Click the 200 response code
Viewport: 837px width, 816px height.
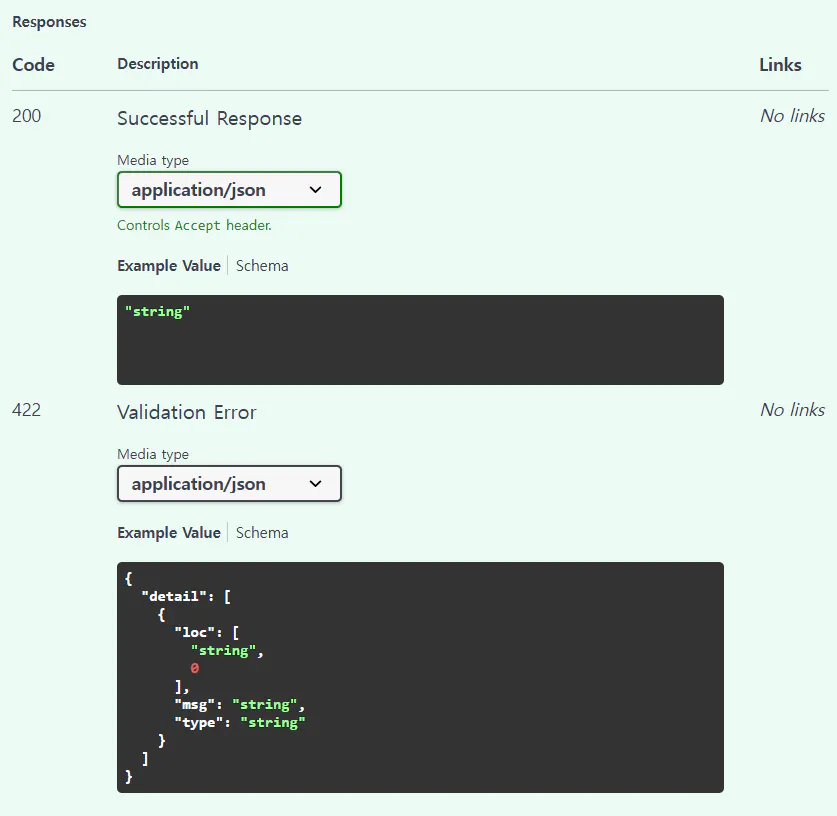click(27, 116)
